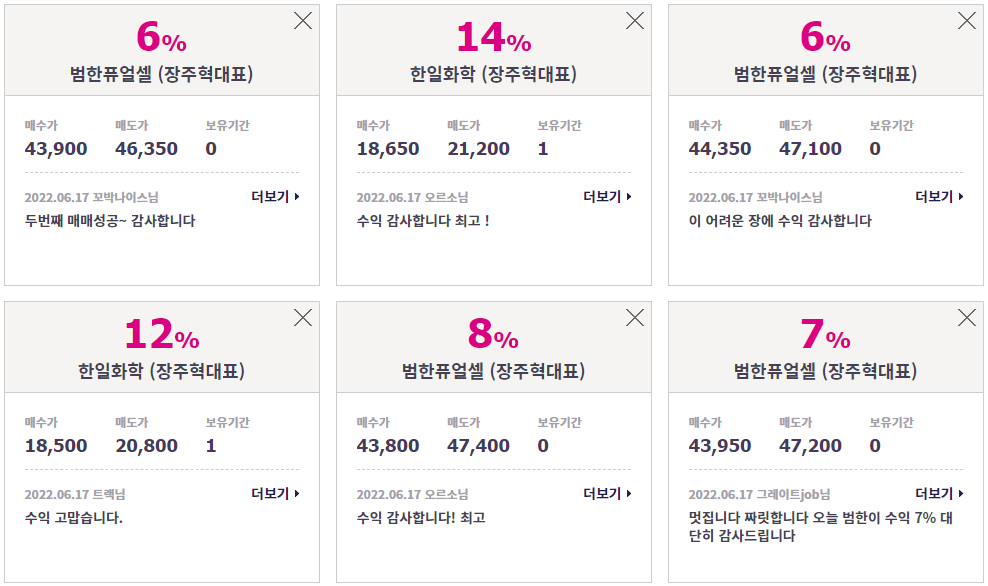Open 더보기 for the 8% card review

(607, 493)
